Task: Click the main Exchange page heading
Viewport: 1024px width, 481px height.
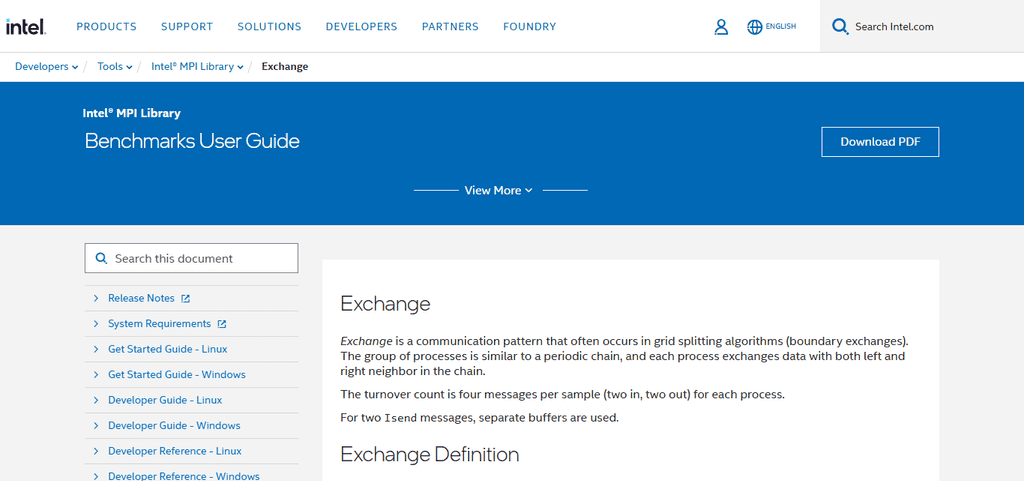Action: 385,304
